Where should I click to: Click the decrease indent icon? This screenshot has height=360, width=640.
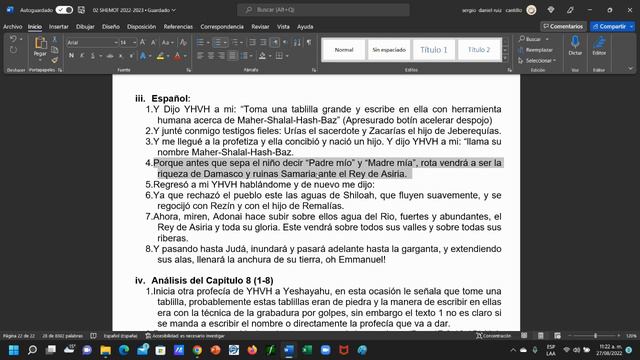pos(252,42)
